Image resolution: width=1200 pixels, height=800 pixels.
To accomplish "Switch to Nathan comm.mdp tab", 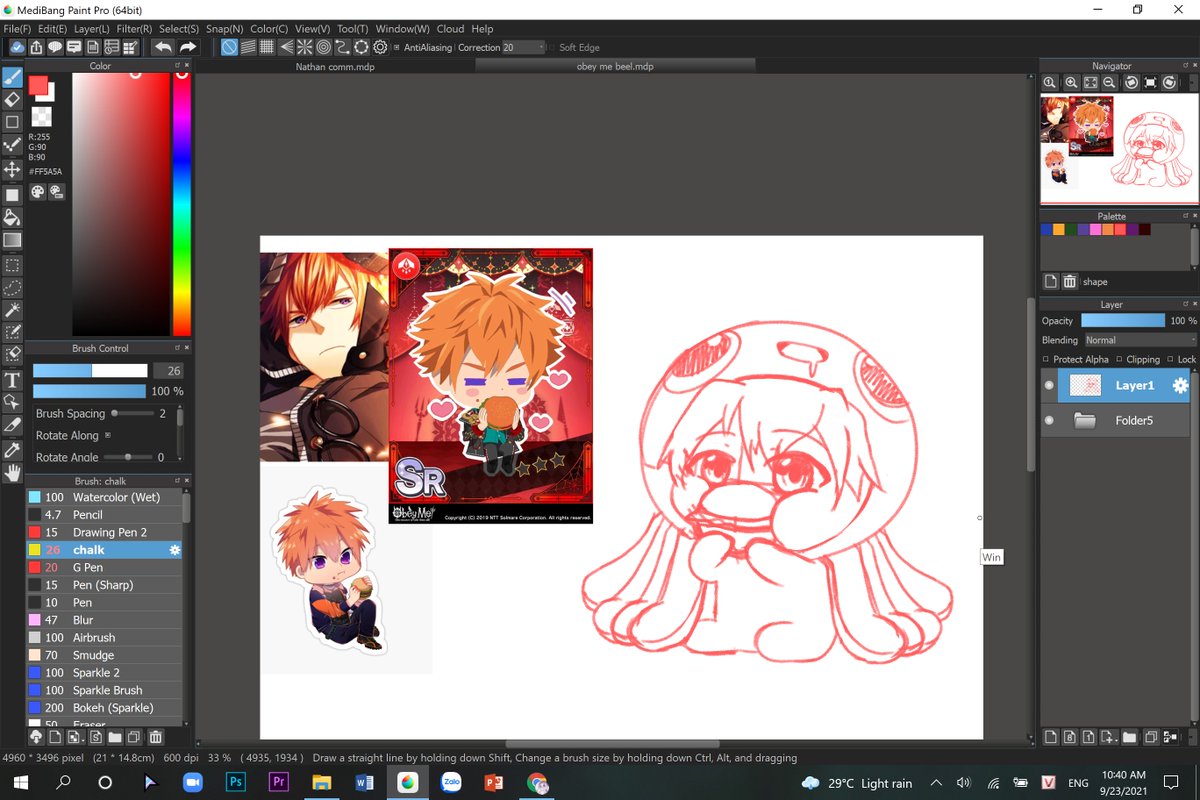I will click(x=335, y=66).
